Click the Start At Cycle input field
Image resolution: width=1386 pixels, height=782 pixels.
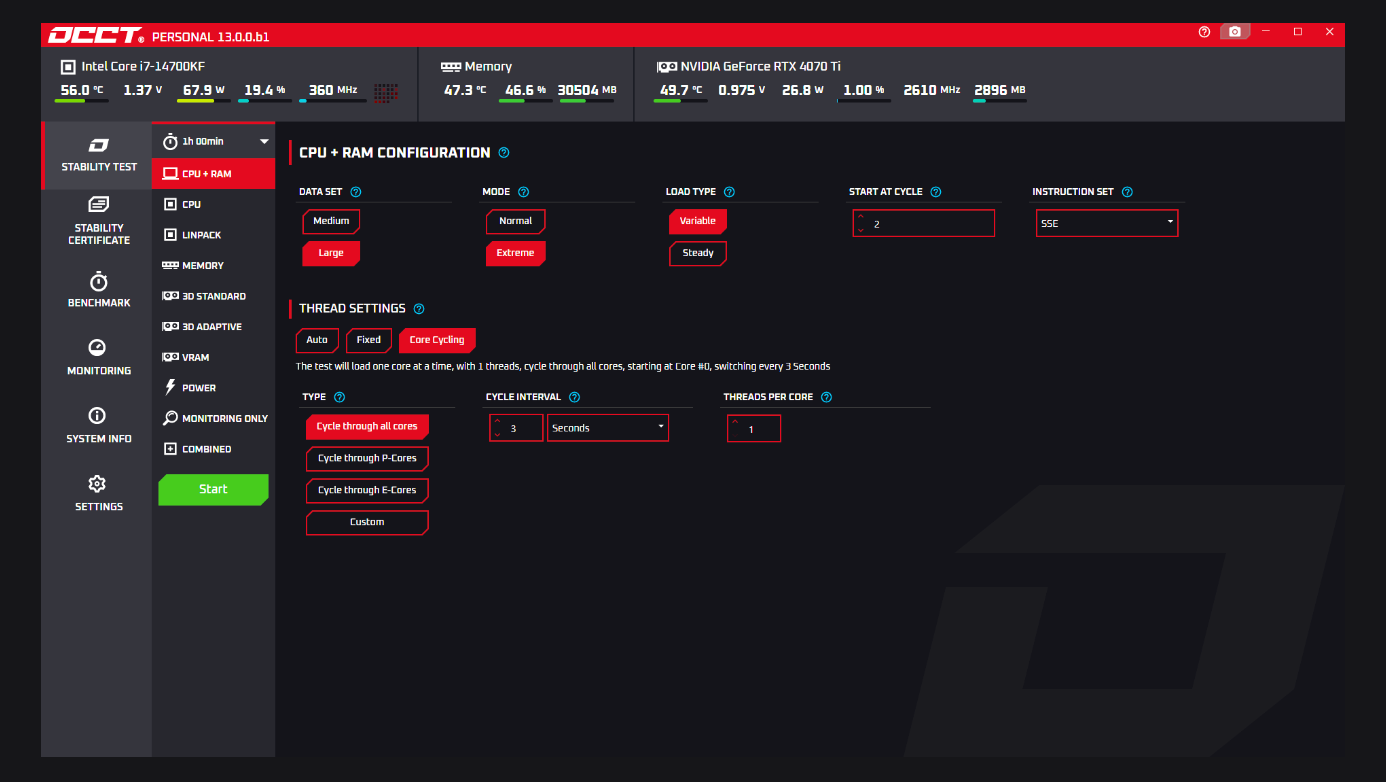(924, 224)
